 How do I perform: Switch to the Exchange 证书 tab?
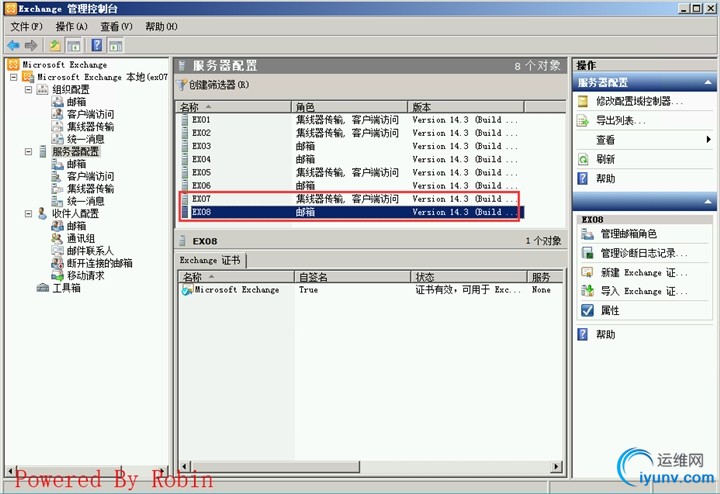pyautogui.click(x=210, y=260)
